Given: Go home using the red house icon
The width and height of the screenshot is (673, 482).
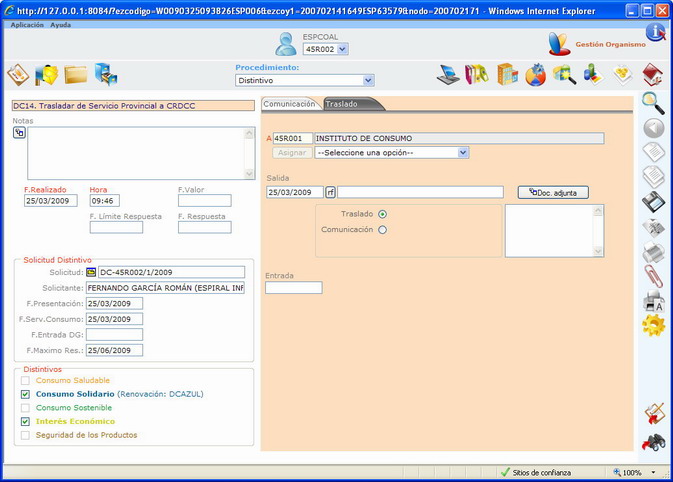Looking at the screenshot, I should click(x=653, y=75).
